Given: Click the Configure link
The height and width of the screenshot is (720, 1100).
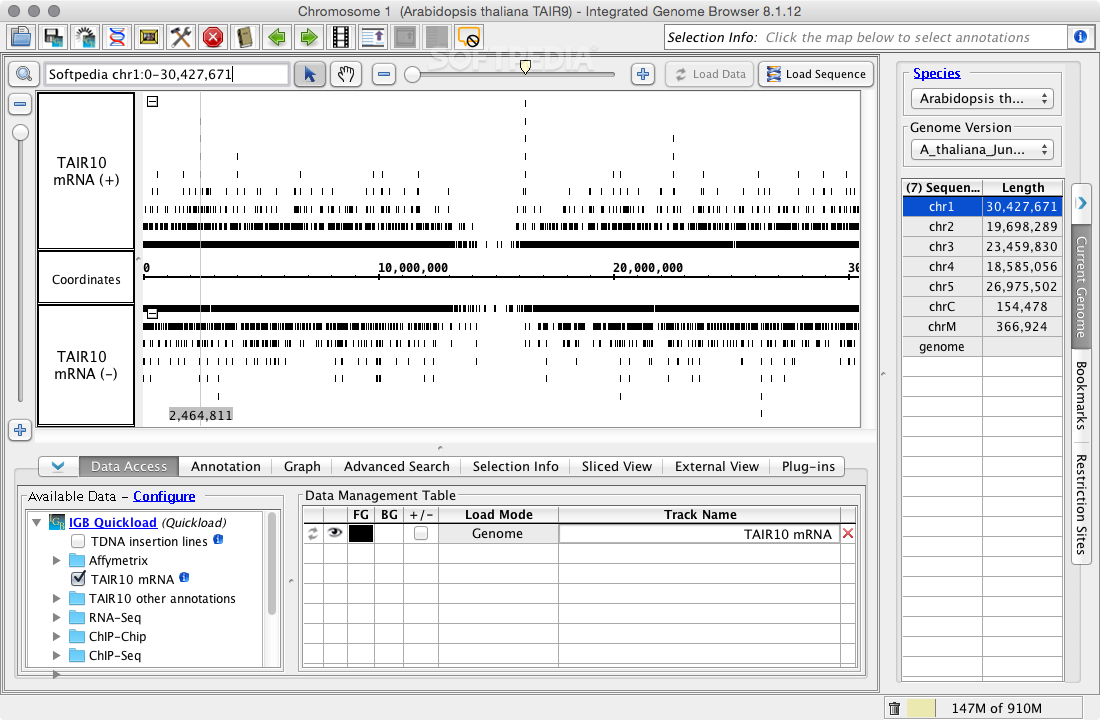Looking at the screenshot, I should click(164, 496).
